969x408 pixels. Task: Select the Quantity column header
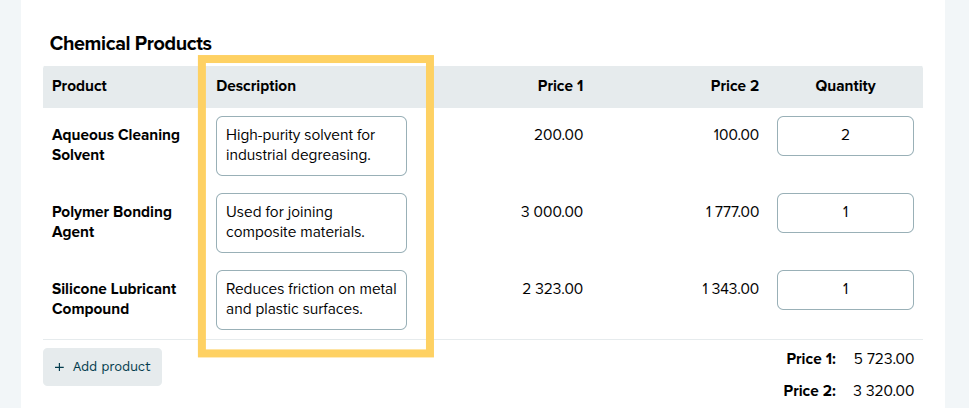coord(845,86)
